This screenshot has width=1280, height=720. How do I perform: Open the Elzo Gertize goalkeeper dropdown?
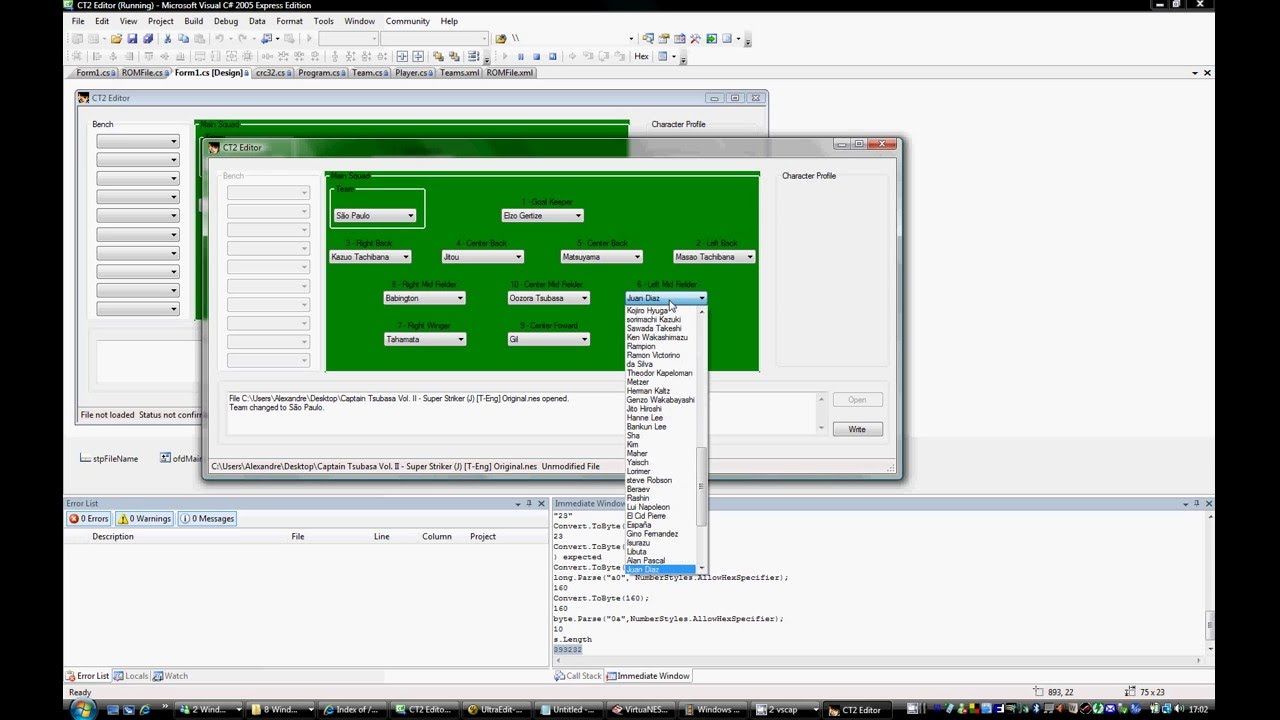click(542, 215)
